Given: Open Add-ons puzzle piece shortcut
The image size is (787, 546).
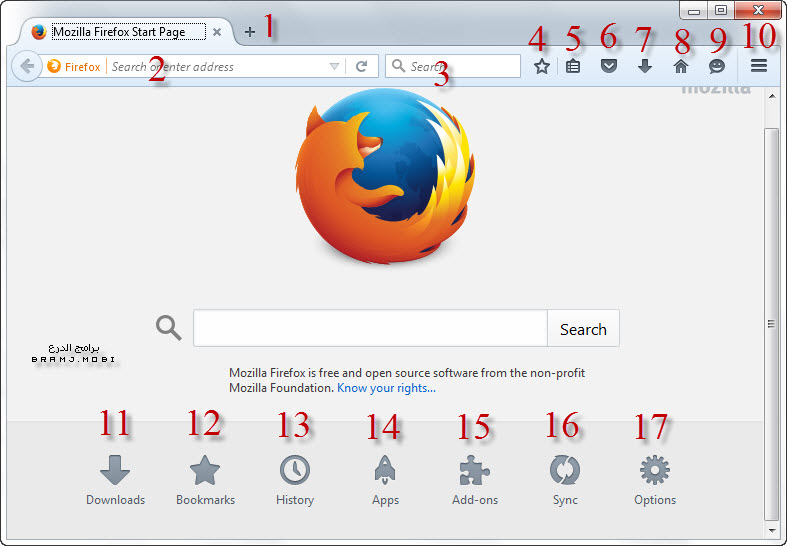Looking at the screenshot, I should [475, 480].
